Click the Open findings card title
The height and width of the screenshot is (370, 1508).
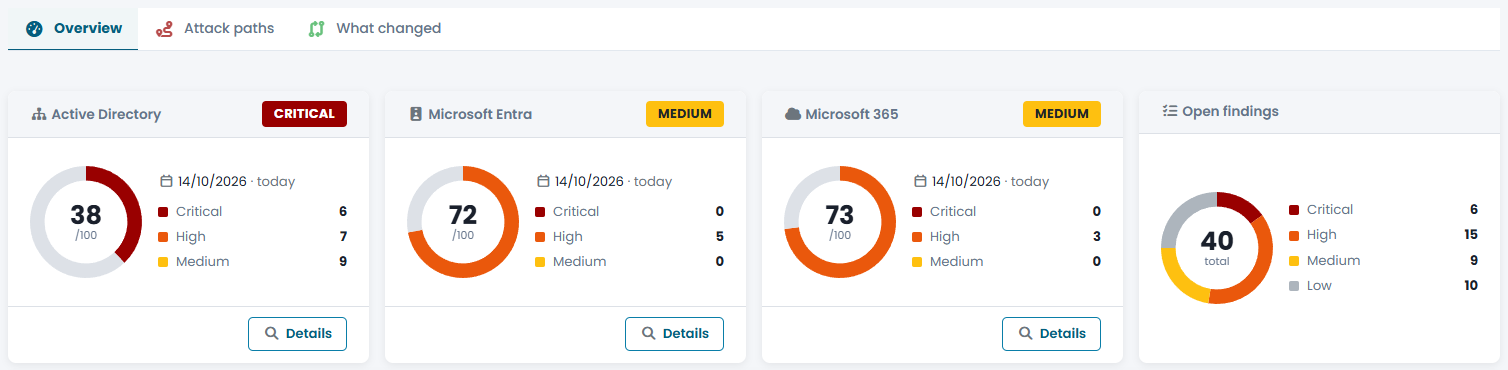click(x=1230, y=111)
